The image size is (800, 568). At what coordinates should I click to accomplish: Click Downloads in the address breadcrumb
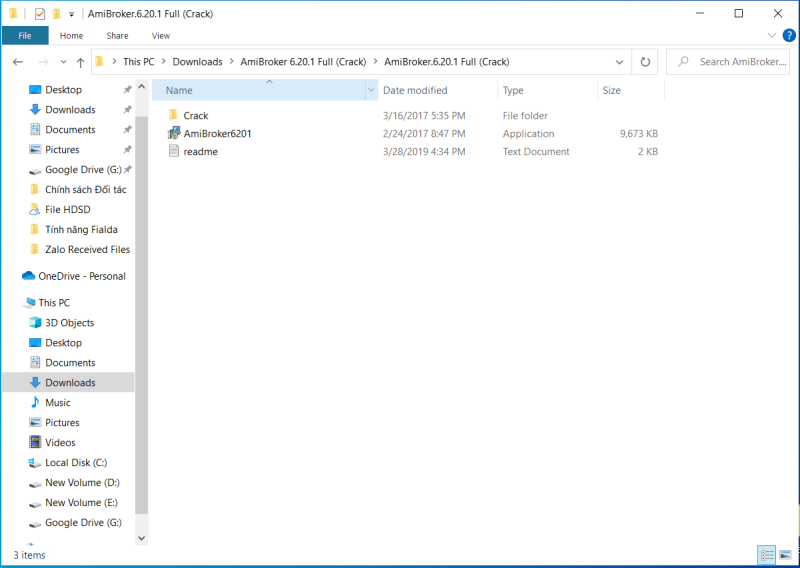197,62
